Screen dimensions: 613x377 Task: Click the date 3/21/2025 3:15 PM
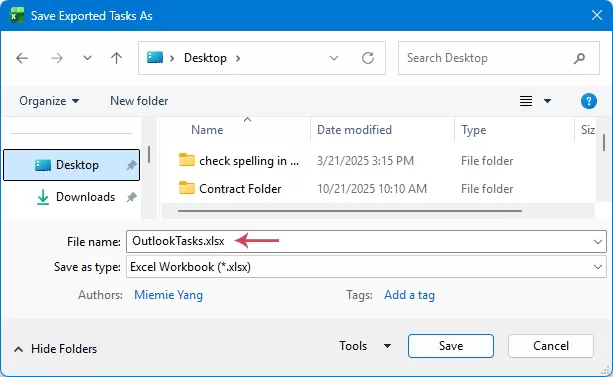[365, 161]
